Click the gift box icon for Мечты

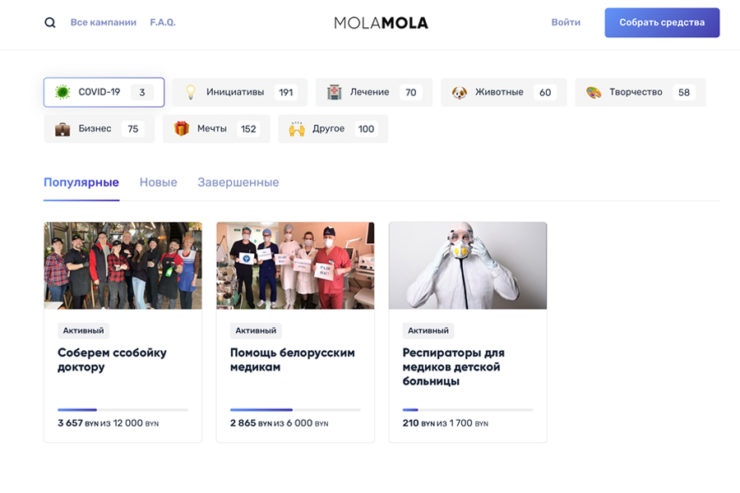pos(182,128)
